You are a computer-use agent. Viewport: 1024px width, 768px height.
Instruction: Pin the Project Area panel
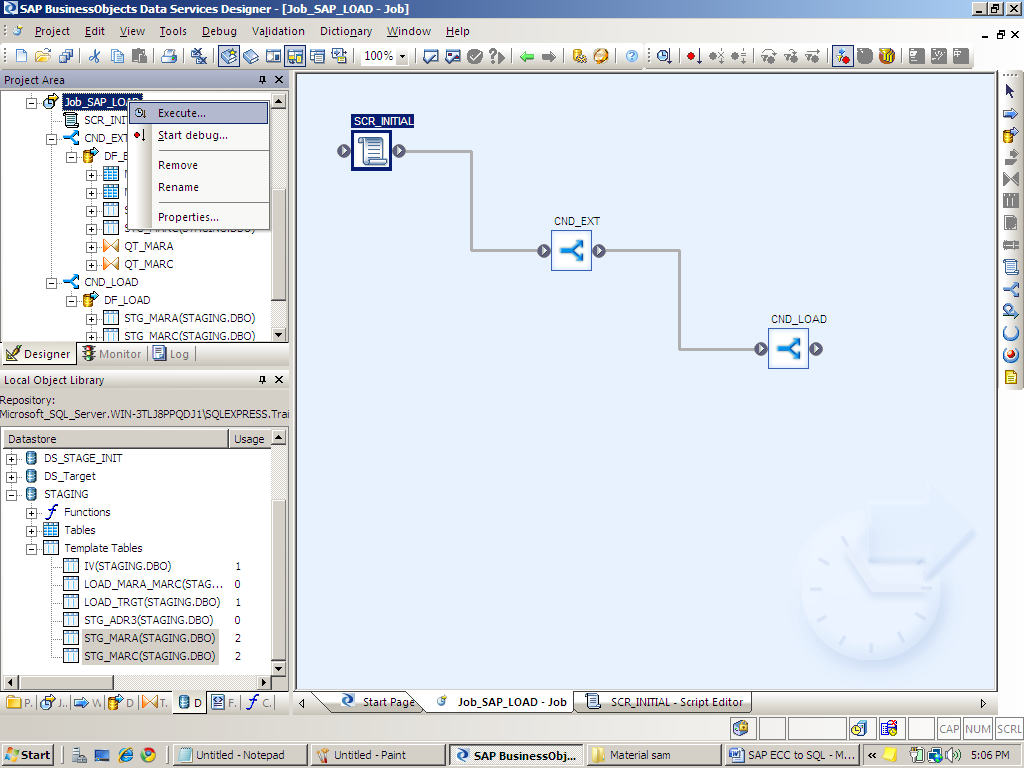263,80
